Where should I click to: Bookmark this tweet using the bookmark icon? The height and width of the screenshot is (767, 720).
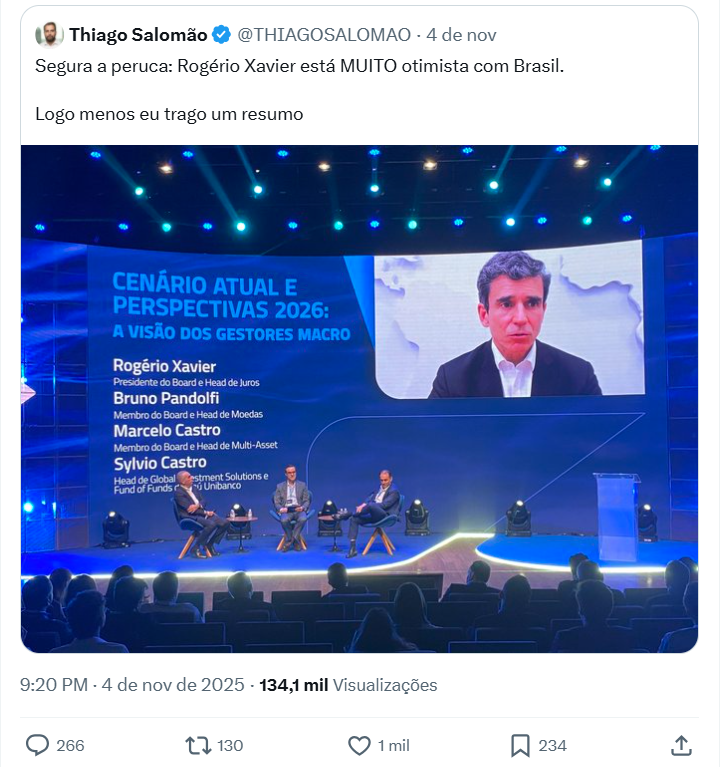[x=520, y=745]
